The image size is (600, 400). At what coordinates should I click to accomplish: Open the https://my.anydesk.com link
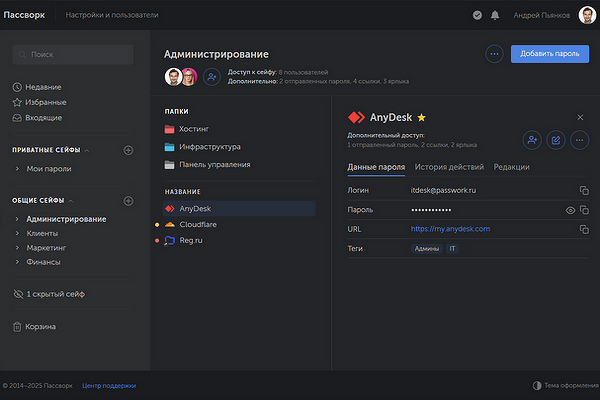click(450, 229)
